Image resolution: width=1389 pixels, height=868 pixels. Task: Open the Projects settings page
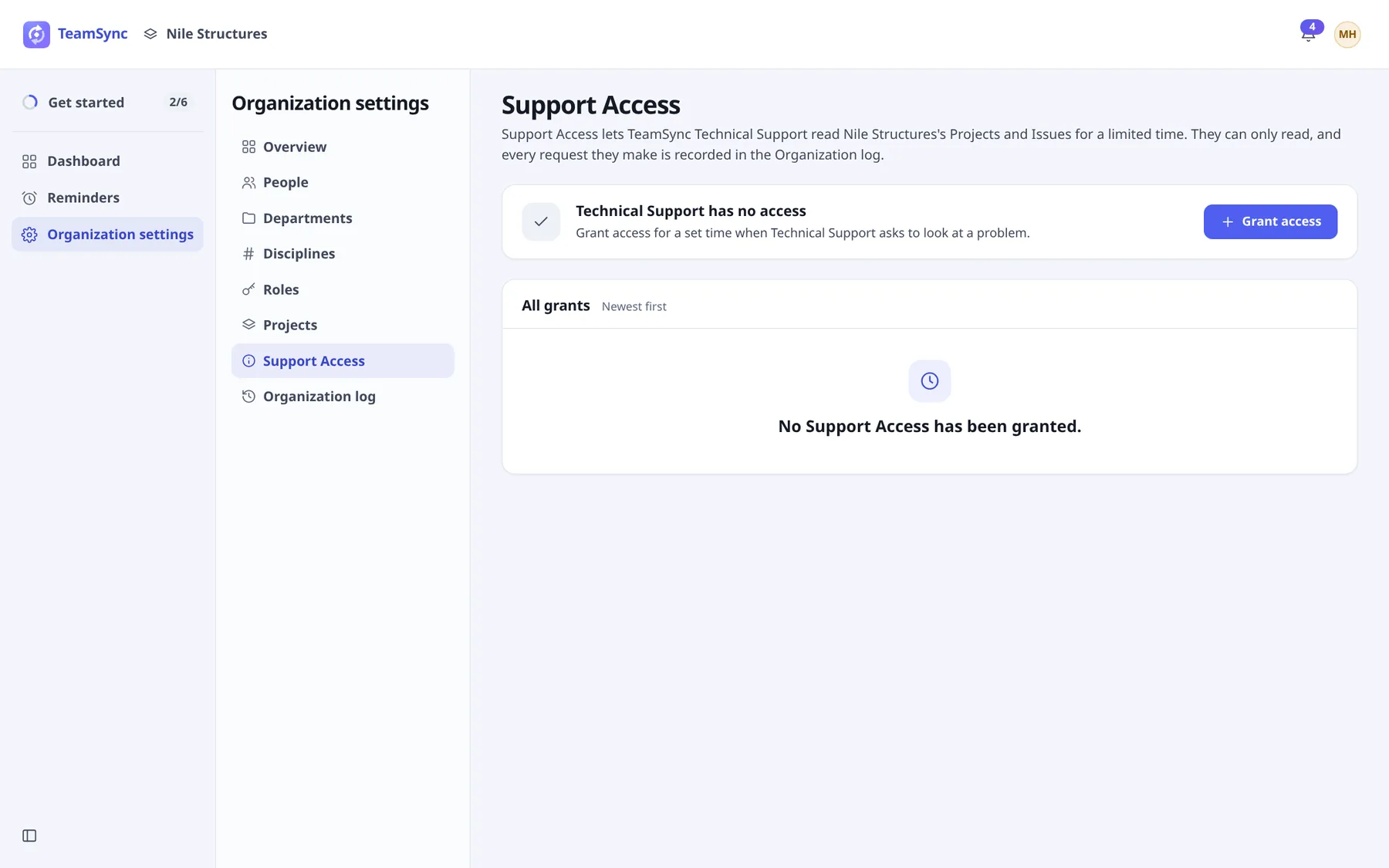pyautogui.click(x=343, y=325)
